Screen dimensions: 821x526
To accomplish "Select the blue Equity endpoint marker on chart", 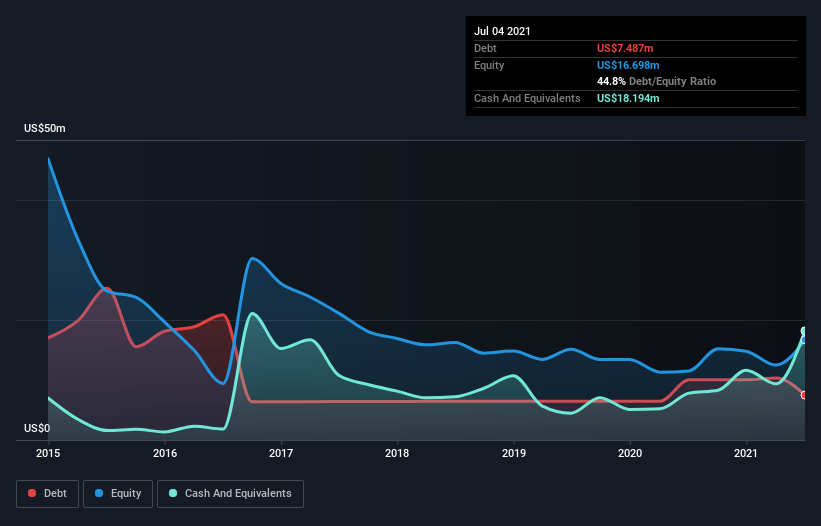I will [804, 340].
